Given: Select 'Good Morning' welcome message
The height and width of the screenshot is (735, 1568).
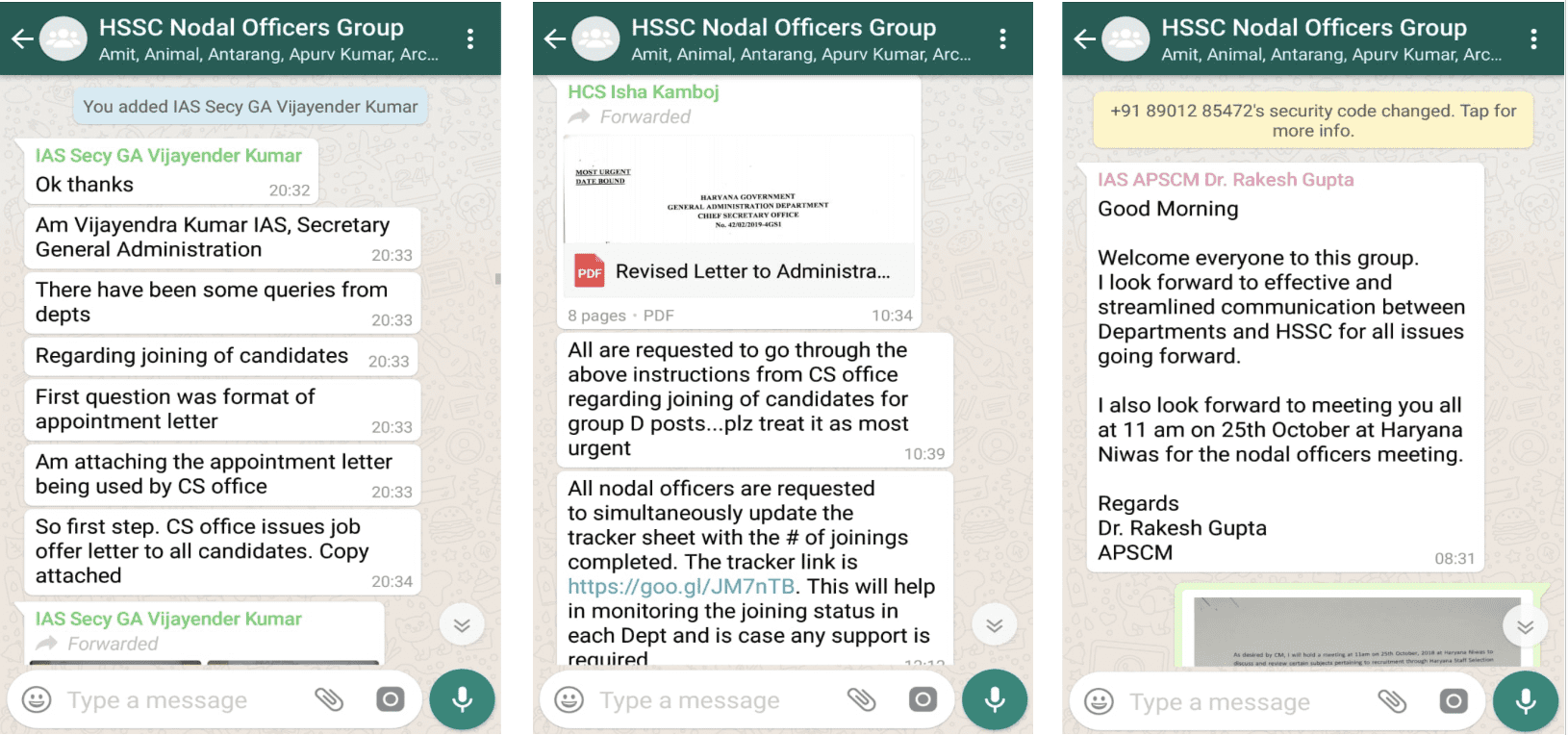Looking at the screenshot, I should click(1285, 367).
